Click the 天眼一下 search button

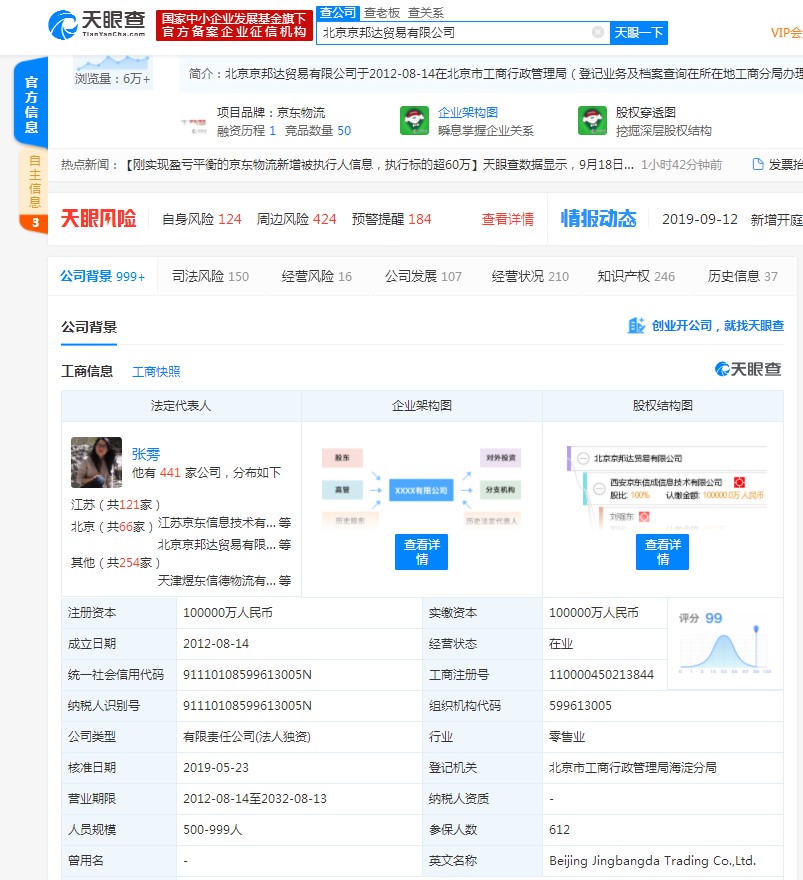tap(639, 33)
